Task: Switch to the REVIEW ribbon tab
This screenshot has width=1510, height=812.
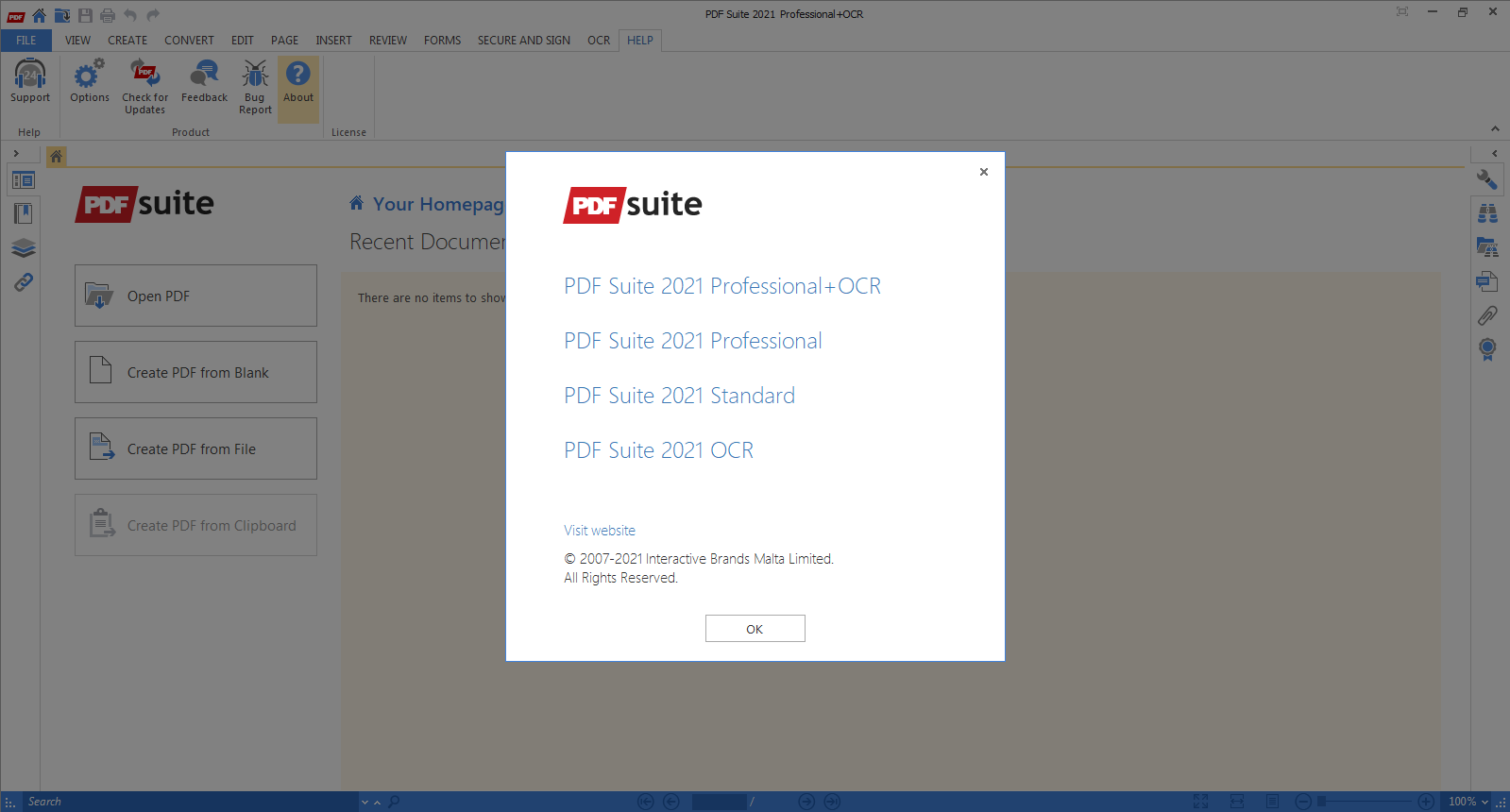Action: pos(388,41)
